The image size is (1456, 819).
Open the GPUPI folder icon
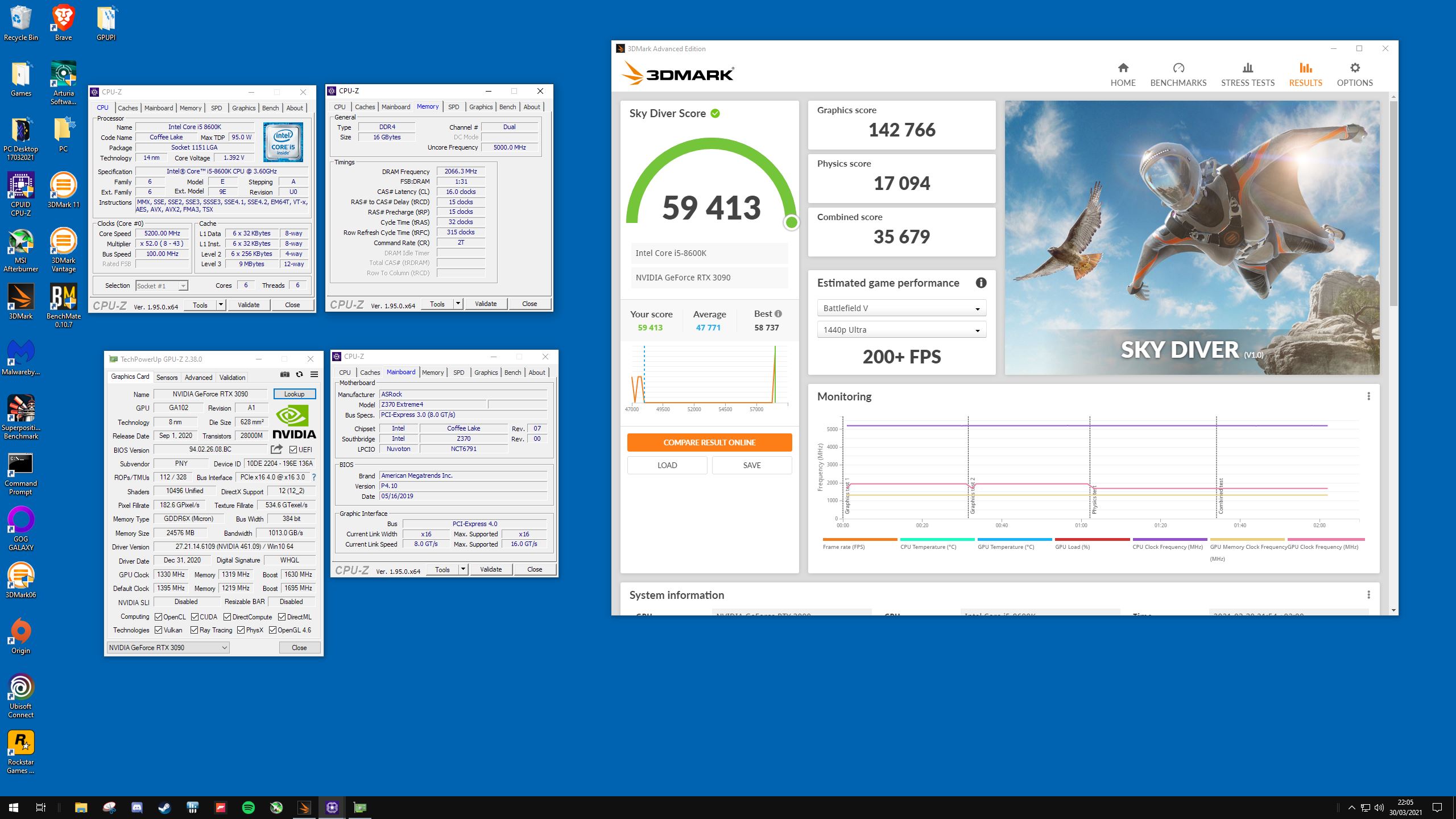[x=106, y=23]
